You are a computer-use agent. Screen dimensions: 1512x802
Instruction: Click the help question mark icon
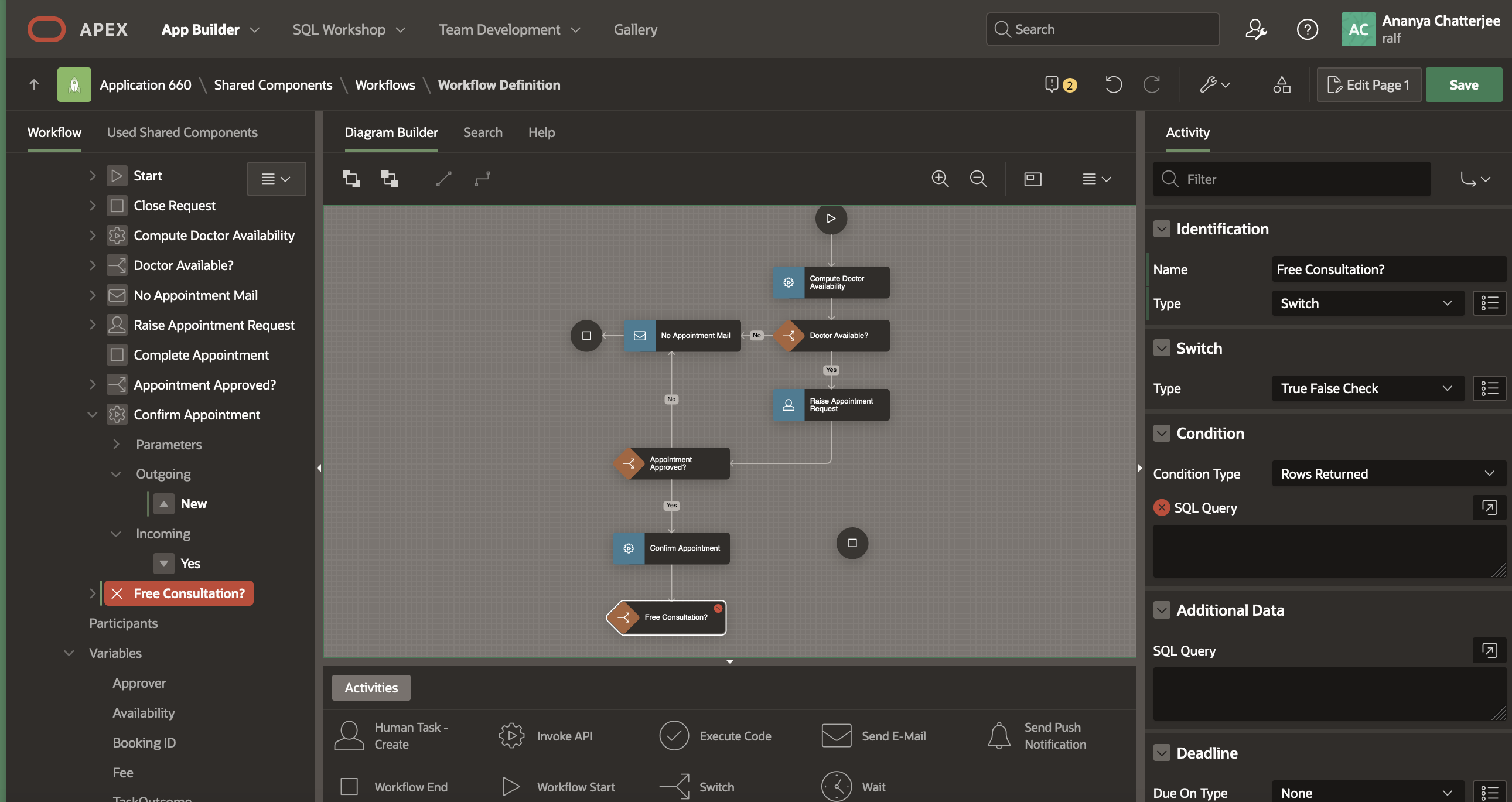1306,29
